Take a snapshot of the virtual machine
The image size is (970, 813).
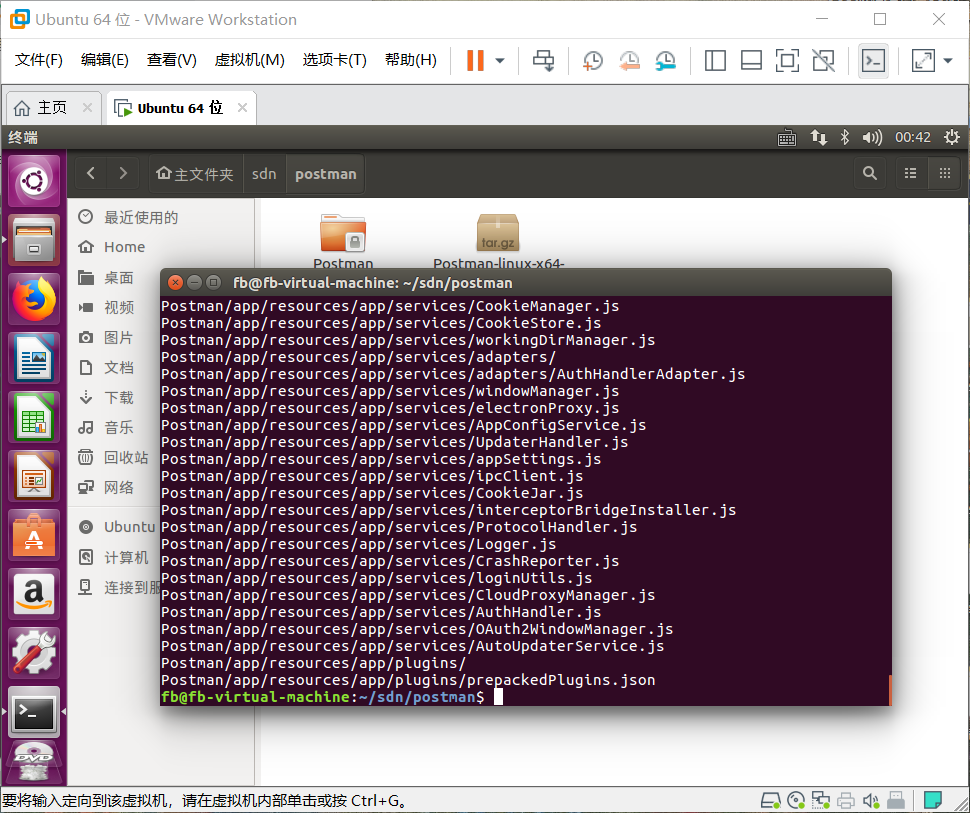tap(593, 61)
